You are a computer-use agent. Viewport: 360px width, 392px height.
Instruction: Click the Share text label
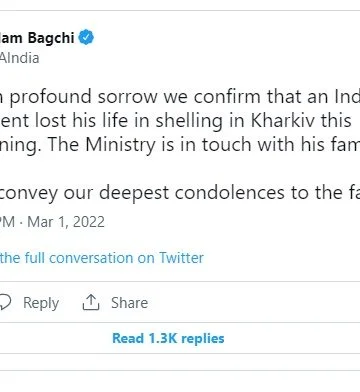click(129, 303)
